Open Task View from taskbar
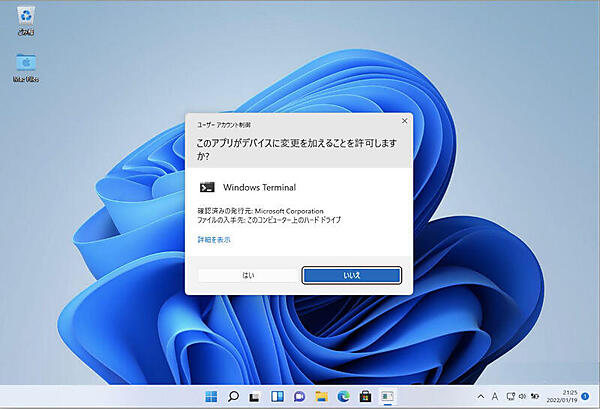This screenshot has width=600, height=409. point(256,396)
